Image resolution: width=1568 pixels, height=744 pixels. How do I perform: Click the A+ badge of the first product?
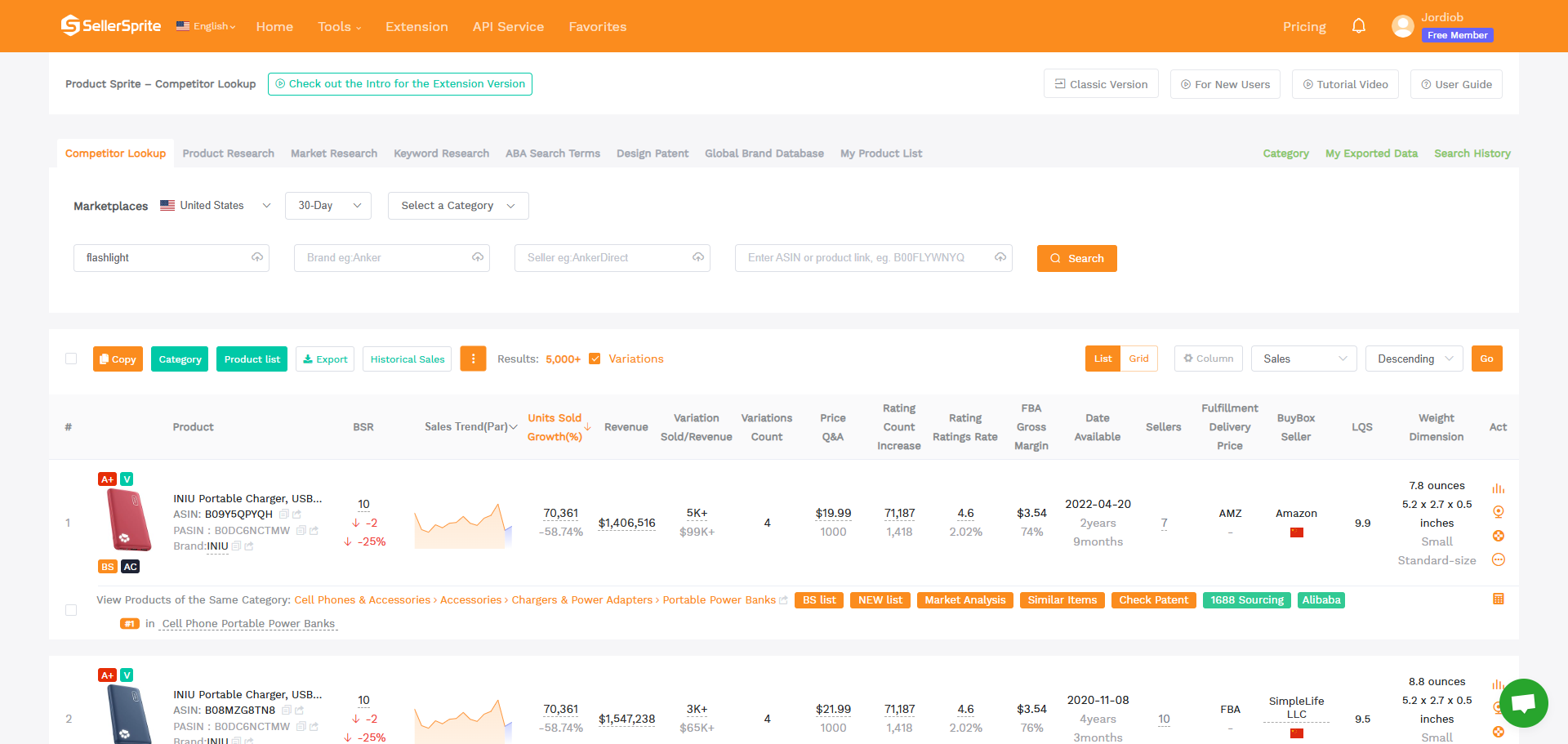107,479
